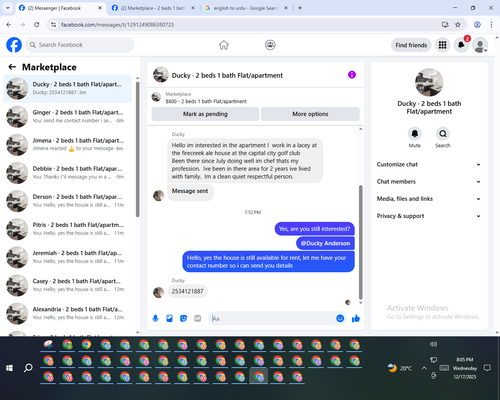Click the Search Facebook field

[80, 45]
